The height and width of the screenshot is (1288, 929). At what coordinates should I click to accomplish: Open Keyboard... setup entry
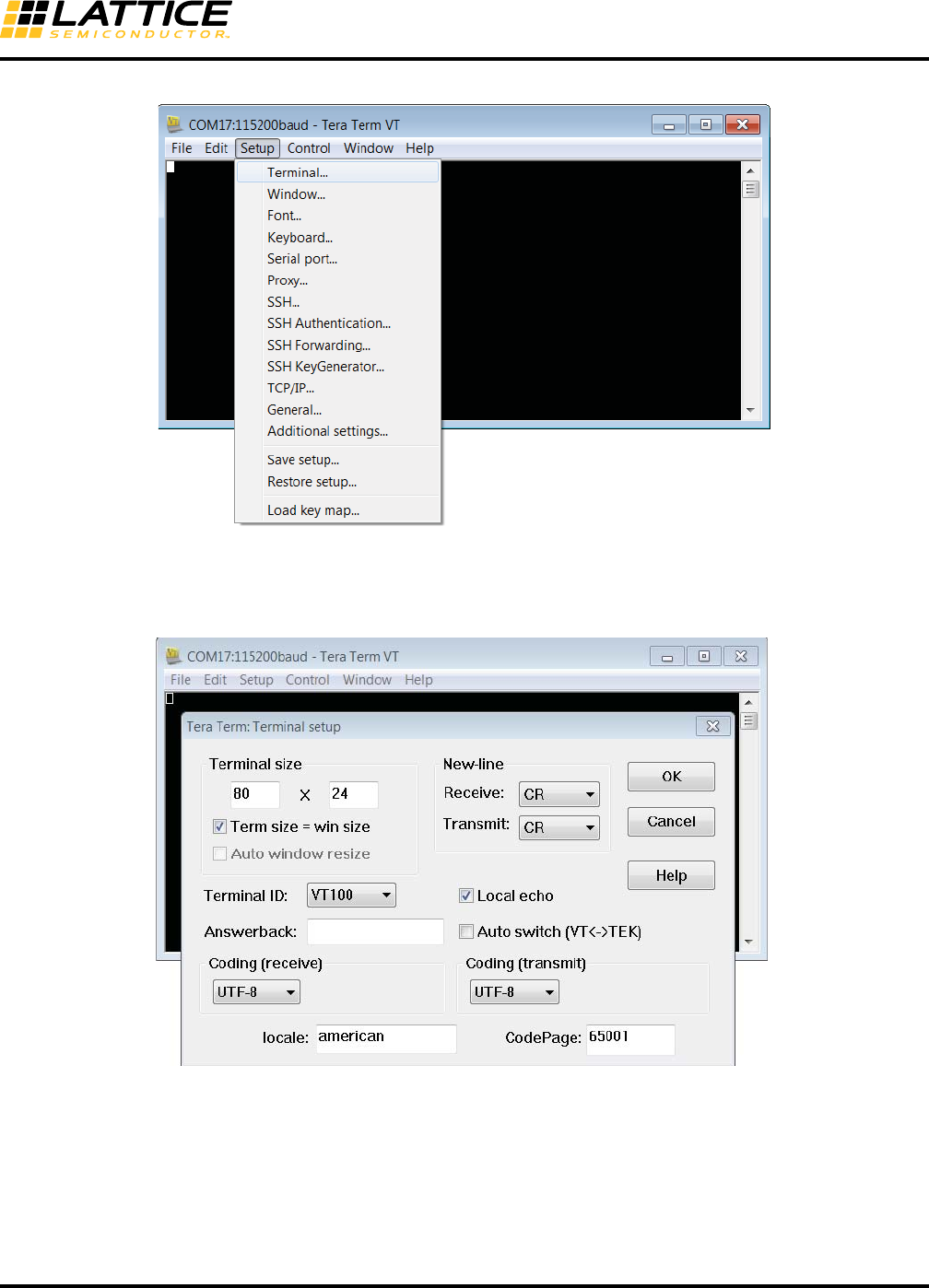click(337, 238)
